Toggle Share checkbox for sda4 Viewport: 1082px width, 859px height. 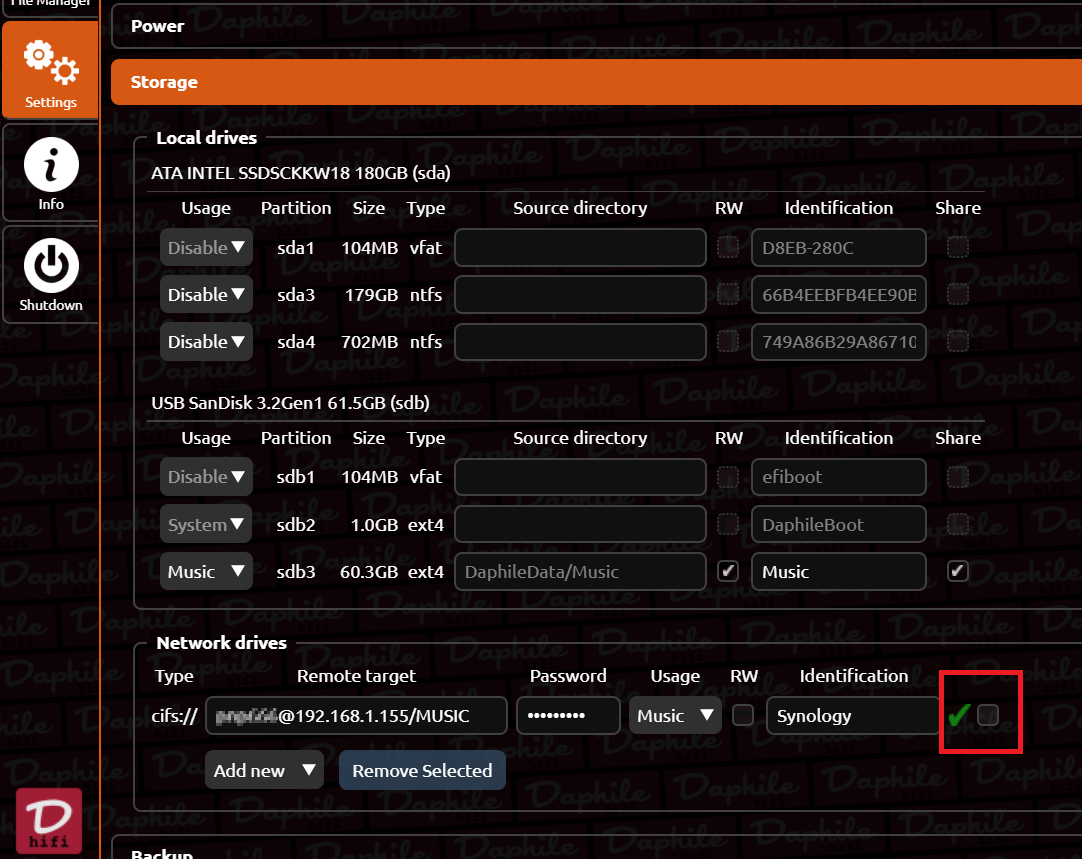[958, 342]
